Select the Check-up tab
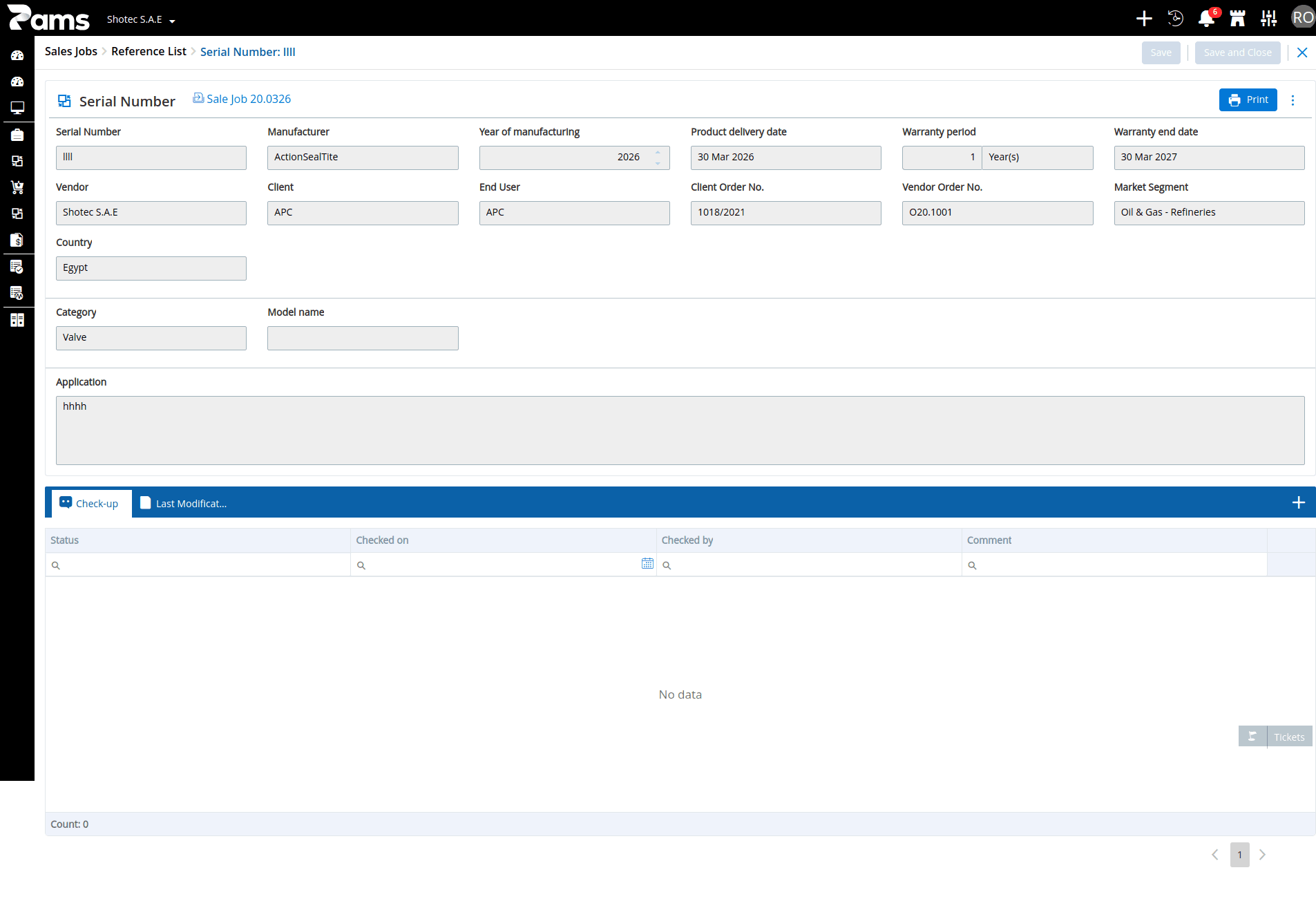1316x908 pixels. click(90, 503)
